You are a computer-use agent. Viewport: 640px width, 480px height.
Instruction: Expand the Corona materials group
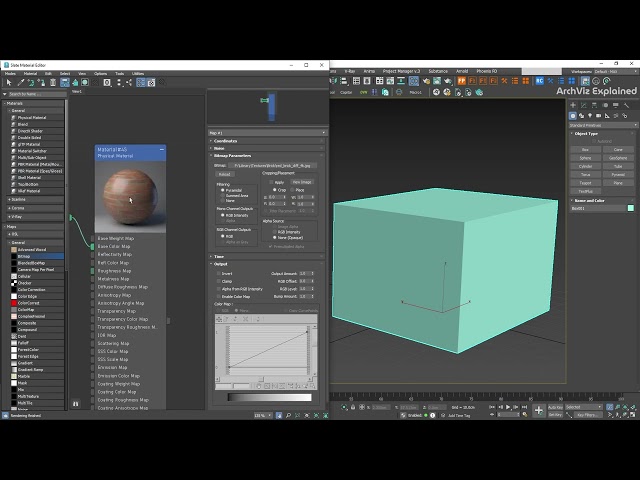(34, 208)
